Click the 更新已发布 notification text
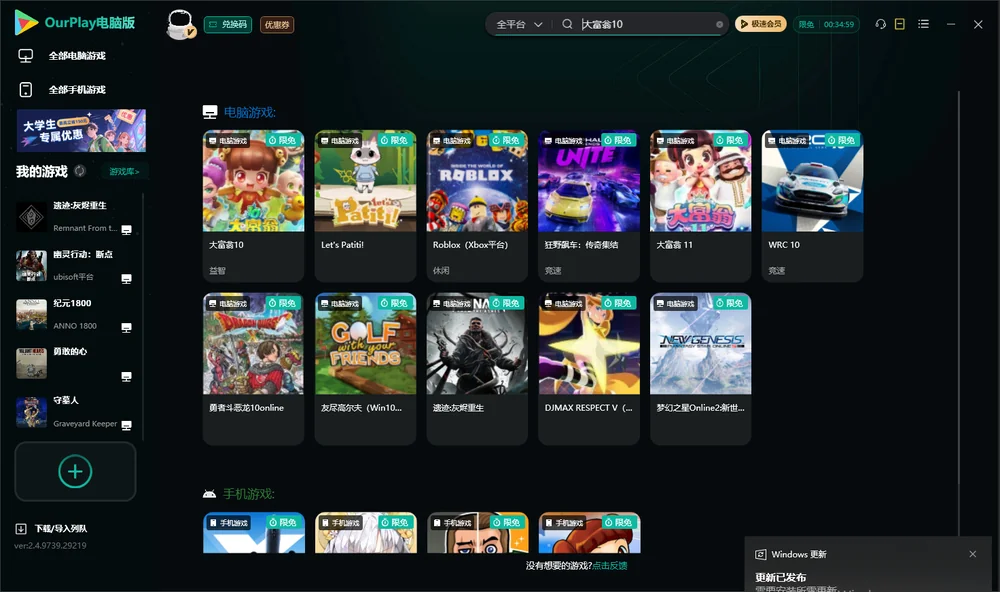This screenshot has width=1000, height=592. pos(781,577)
